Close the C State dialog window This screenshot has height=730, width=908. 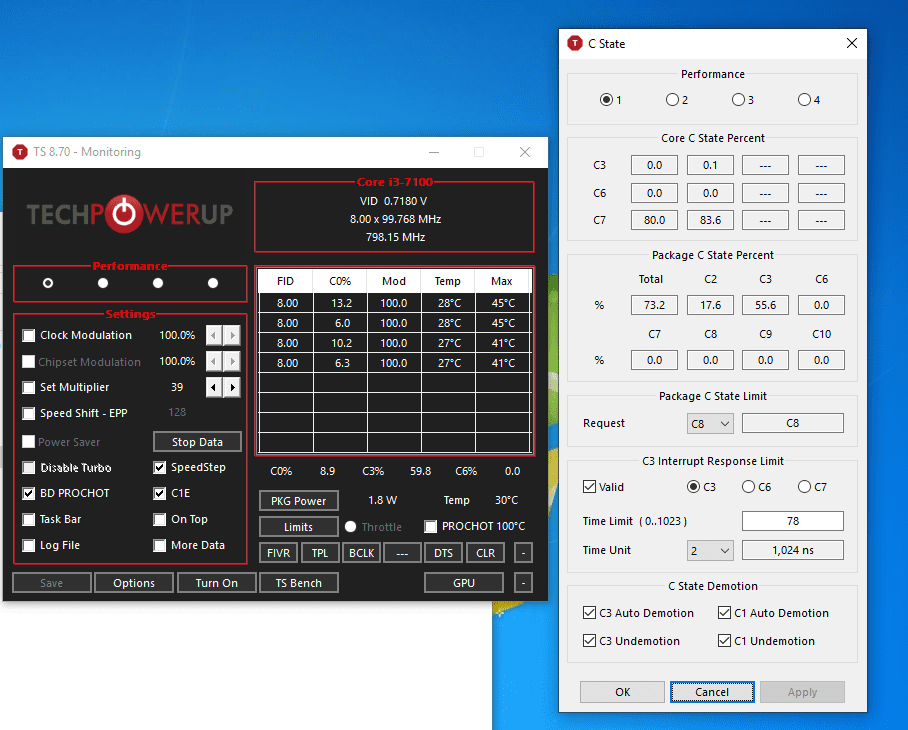click(x=851, y=43)
